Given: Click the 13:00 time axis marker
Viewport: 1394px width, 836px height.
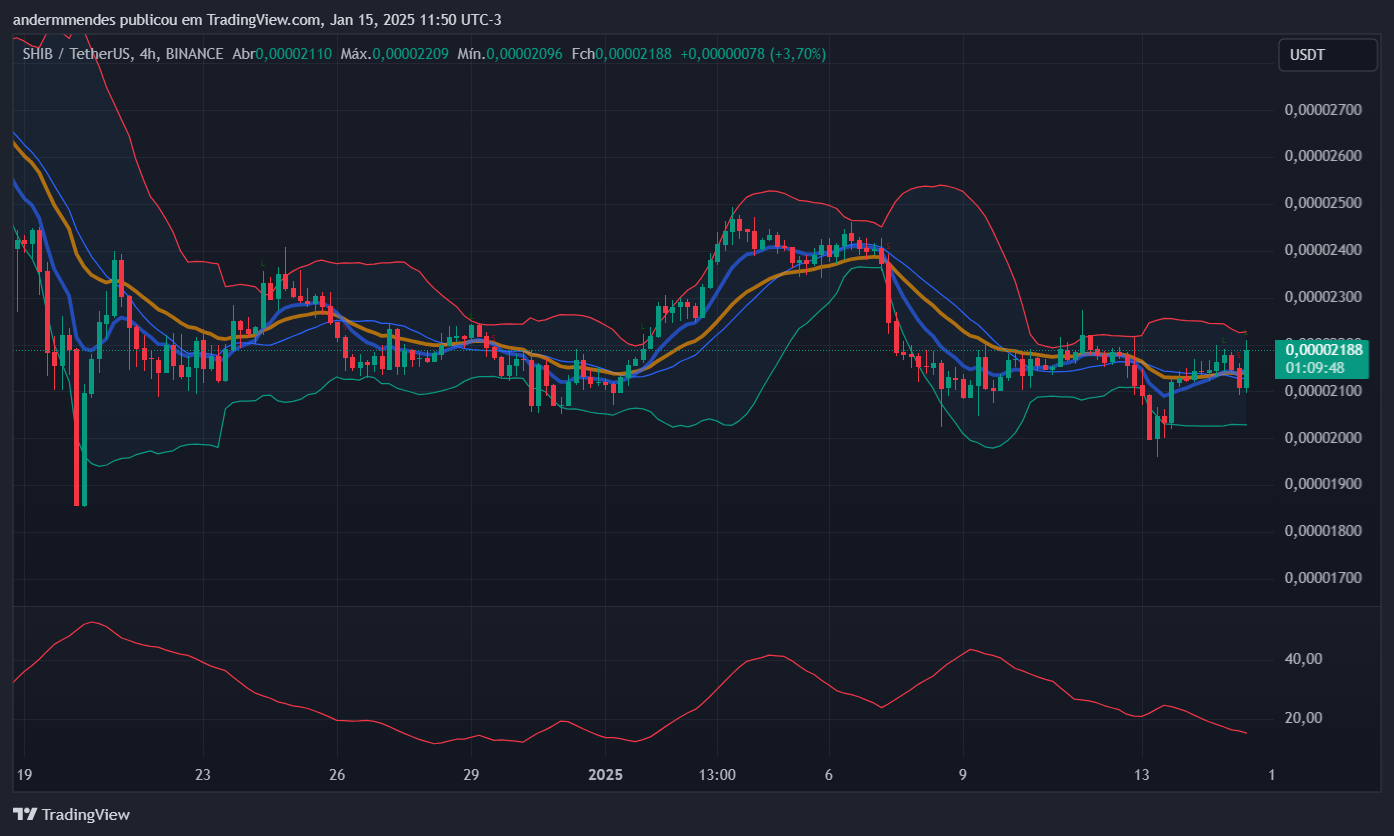Looking at the screenshot, I should (x=717, y=775).
